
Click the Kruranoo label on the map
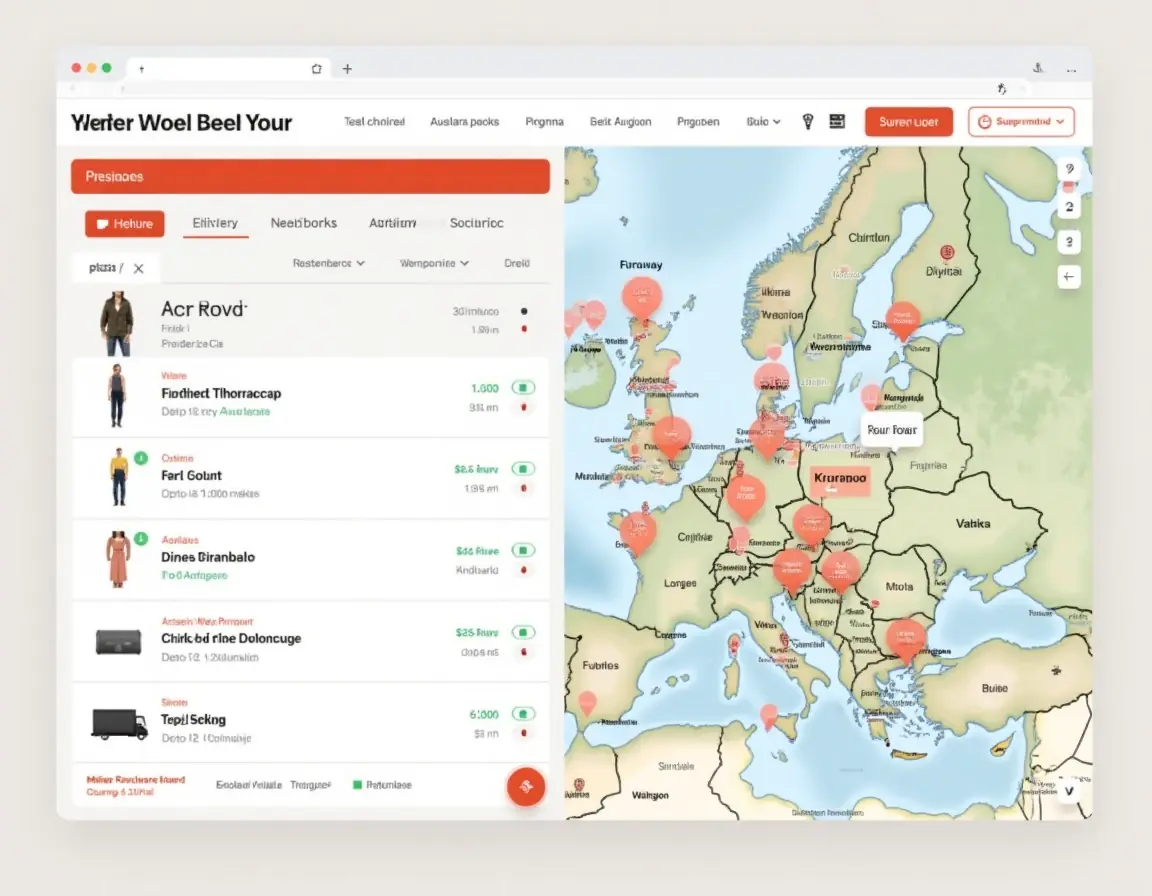840,478
